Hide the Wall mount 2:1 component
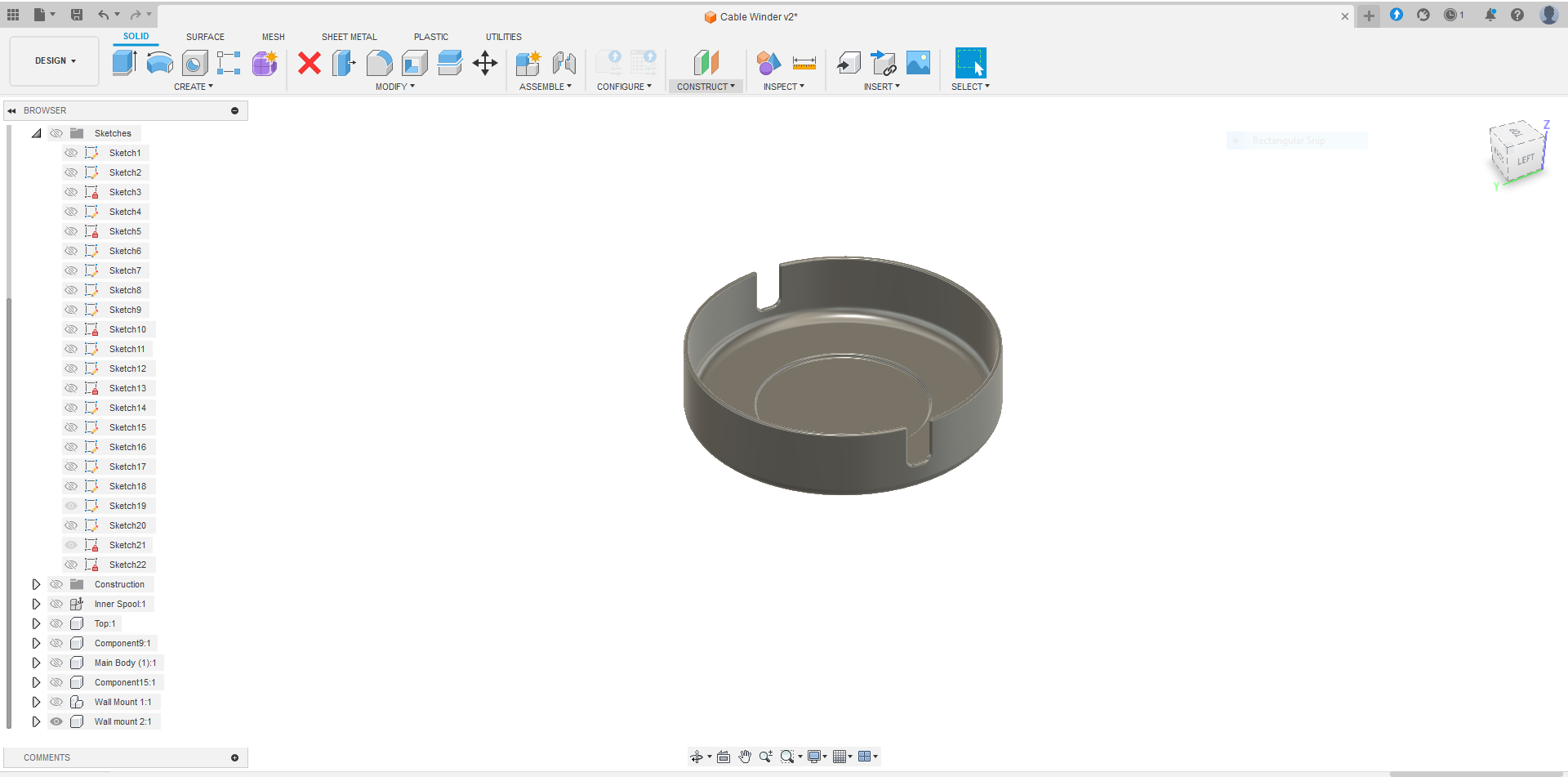This screenshot has height=777, width=1568. [x=56, y=721]
